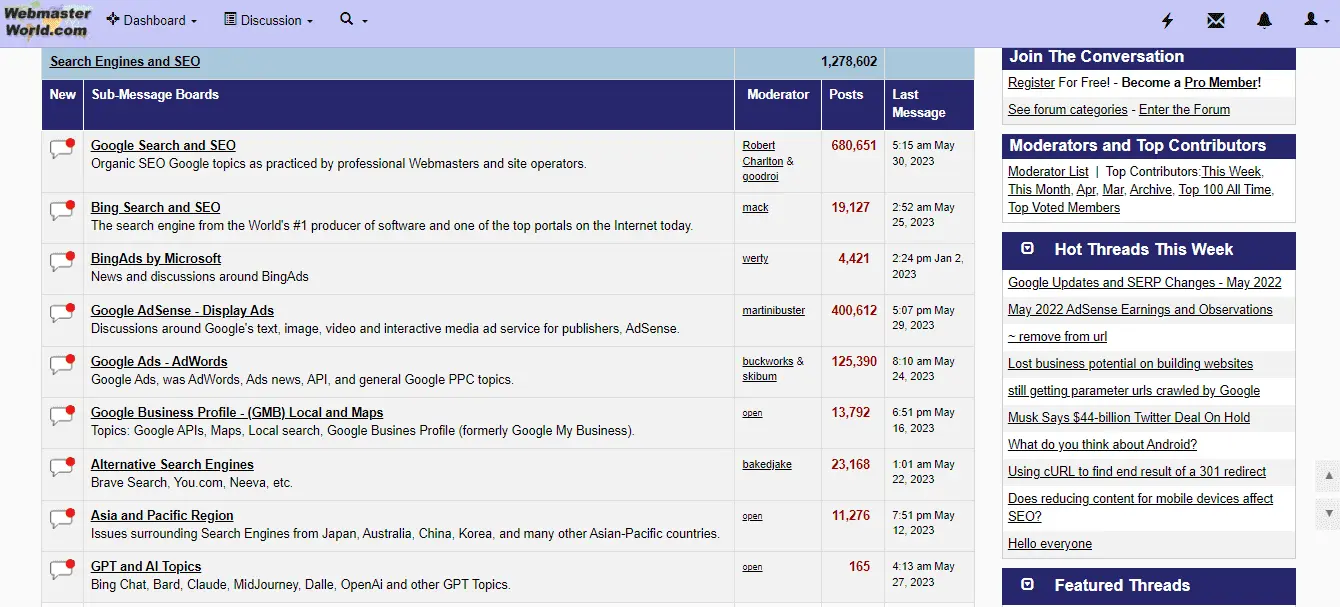
Task: Open the Alternative Search Engines board
Action: click(x=172, y=465)
